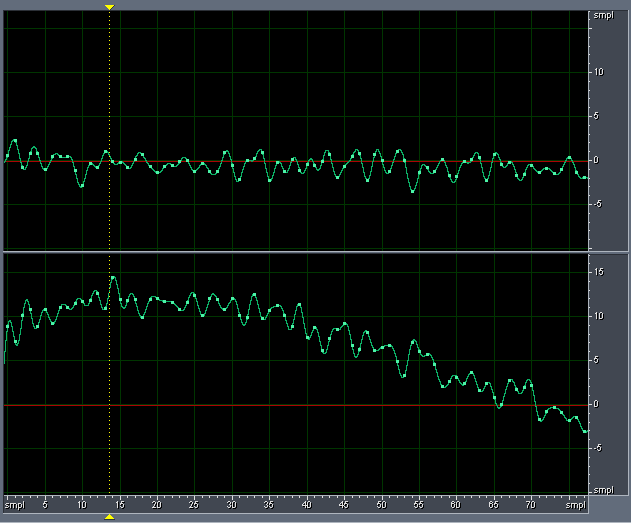Select sample 20 on the time ruler
Viewport: 631px width, 523px height.
coord(157,504)
